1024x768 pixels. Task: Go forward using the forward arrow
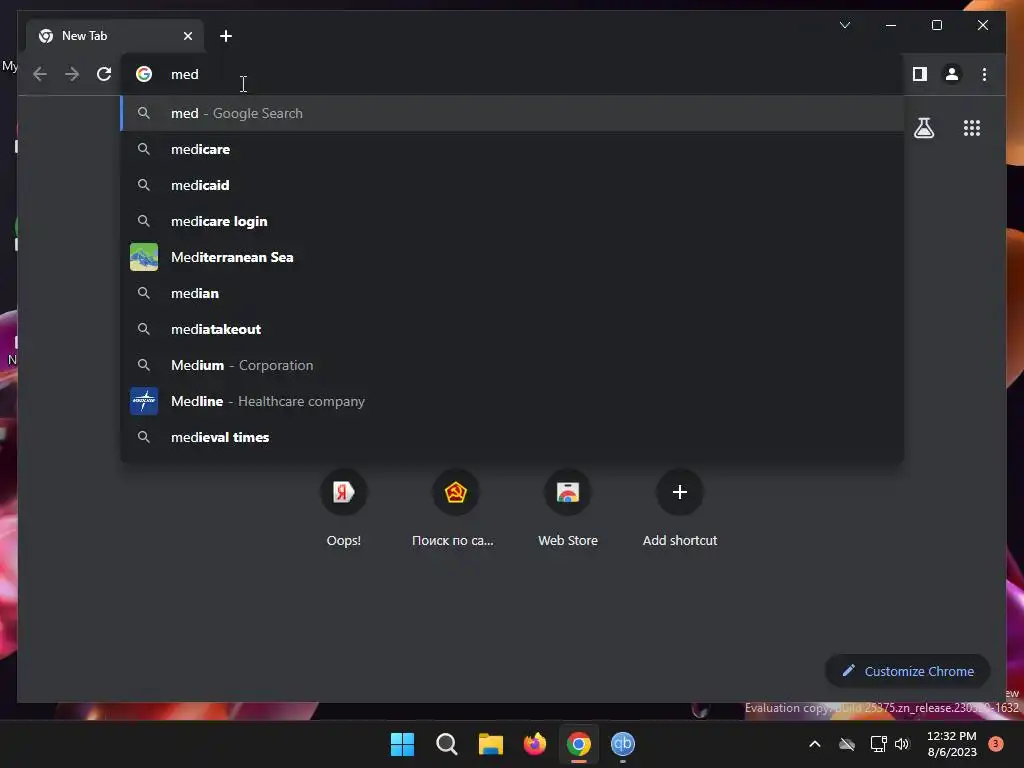pyautogui.click(x=72, y=74)
